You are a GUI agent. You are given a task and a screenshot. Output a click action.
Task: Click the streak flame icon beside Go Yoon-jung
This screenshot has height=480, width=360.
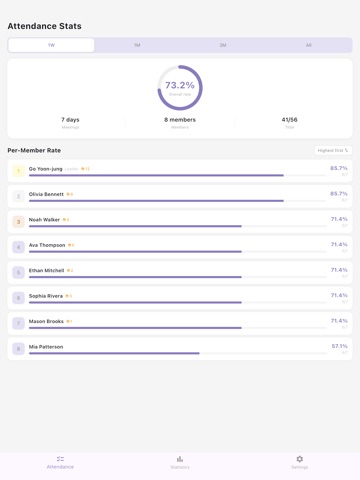(x=83, y=169)
